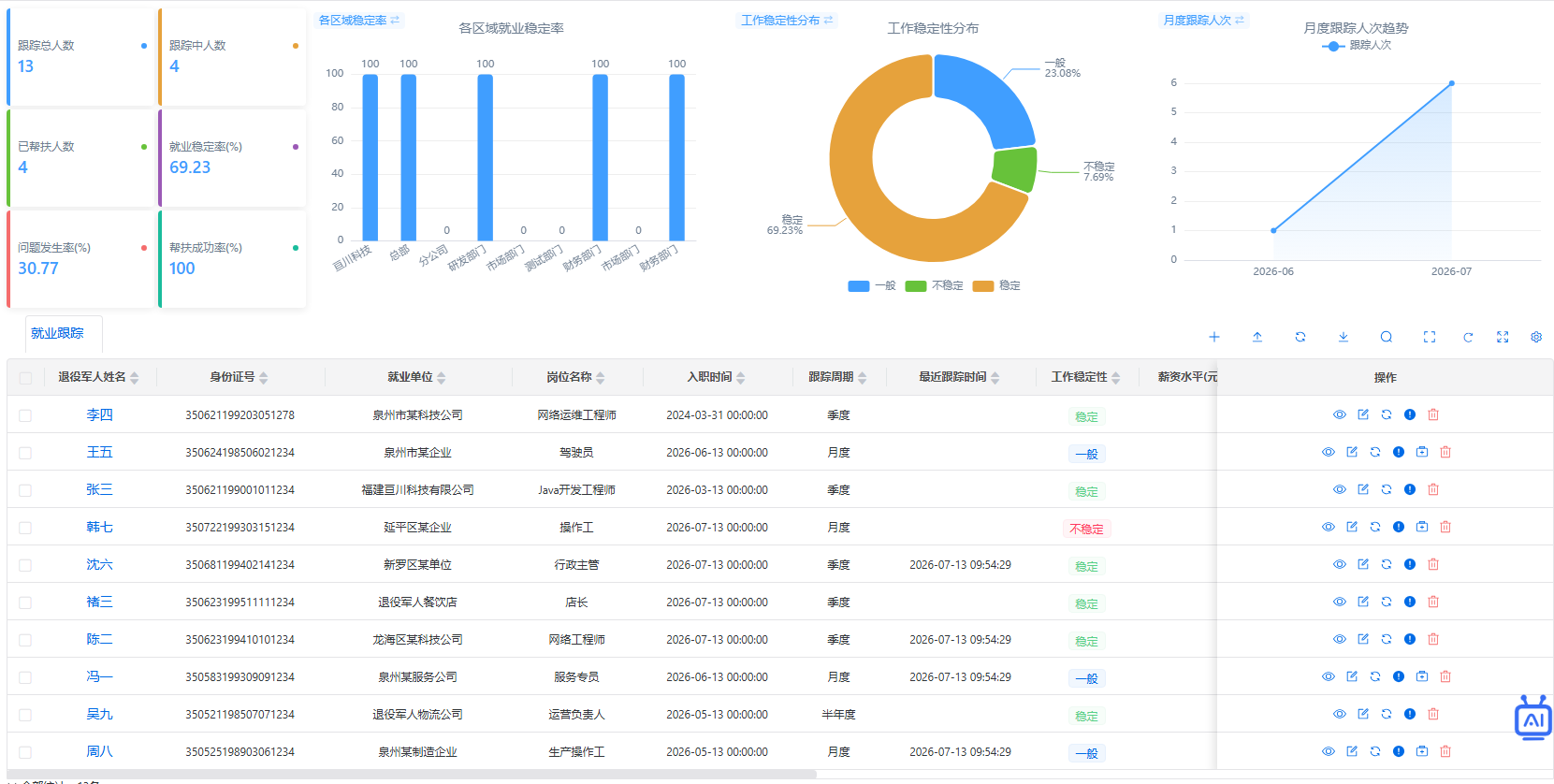1554x784 pixels.
Task: Delete 周八's record using the trash icon
Action: pos(1445,751)
